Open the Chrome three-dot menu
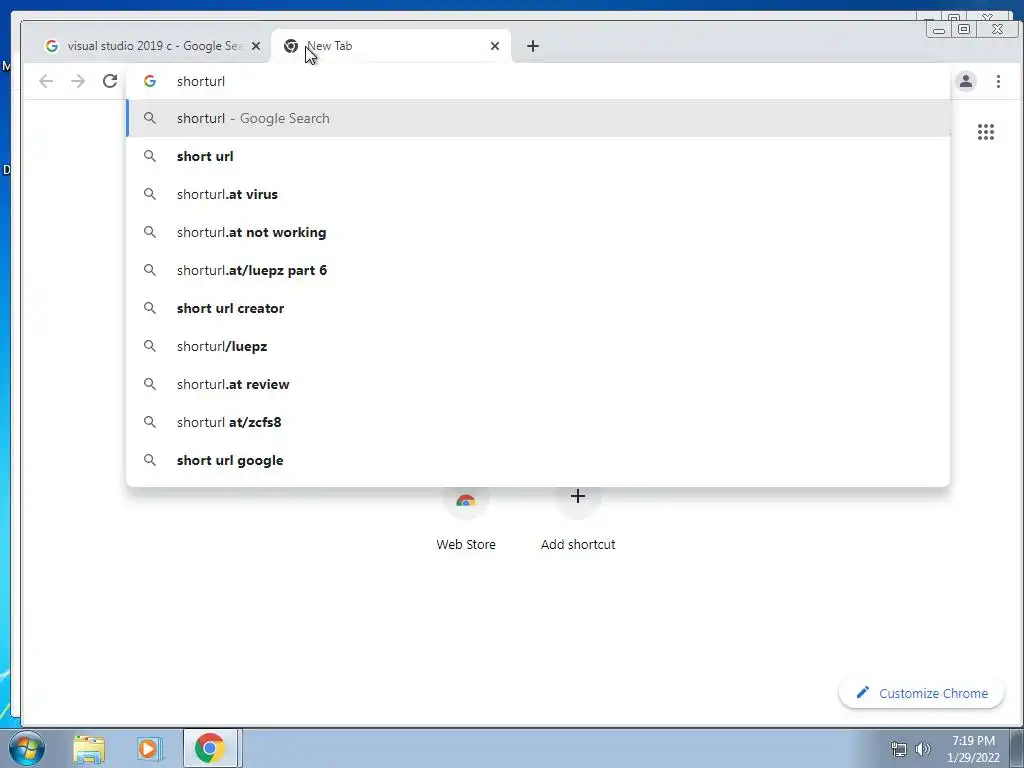1024x768 pixels. [998, 81]
